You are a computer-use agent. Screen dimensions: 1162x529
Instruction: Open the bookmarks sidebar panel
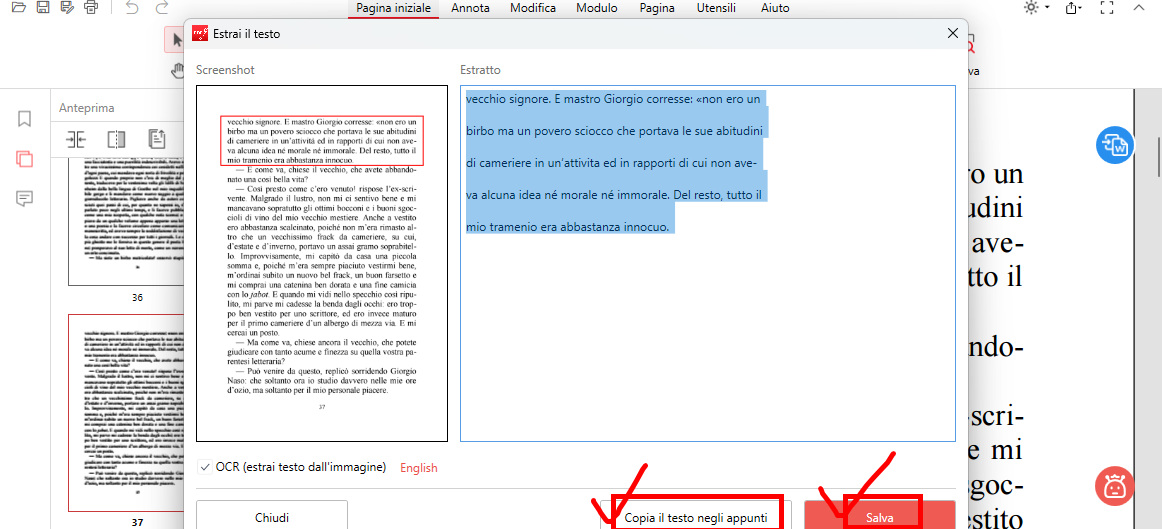coord(25,119)
